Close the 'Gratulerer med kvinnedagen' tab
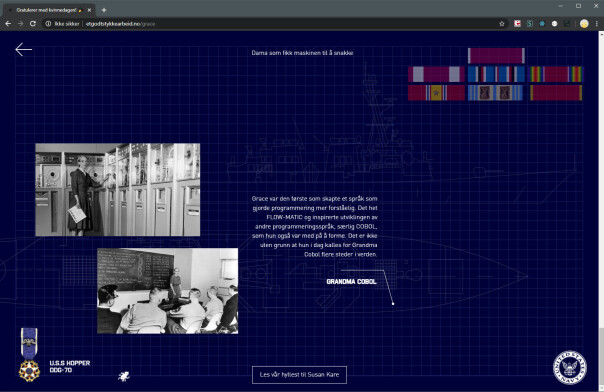Screen dimensions: 604x392 pos(89,10)
